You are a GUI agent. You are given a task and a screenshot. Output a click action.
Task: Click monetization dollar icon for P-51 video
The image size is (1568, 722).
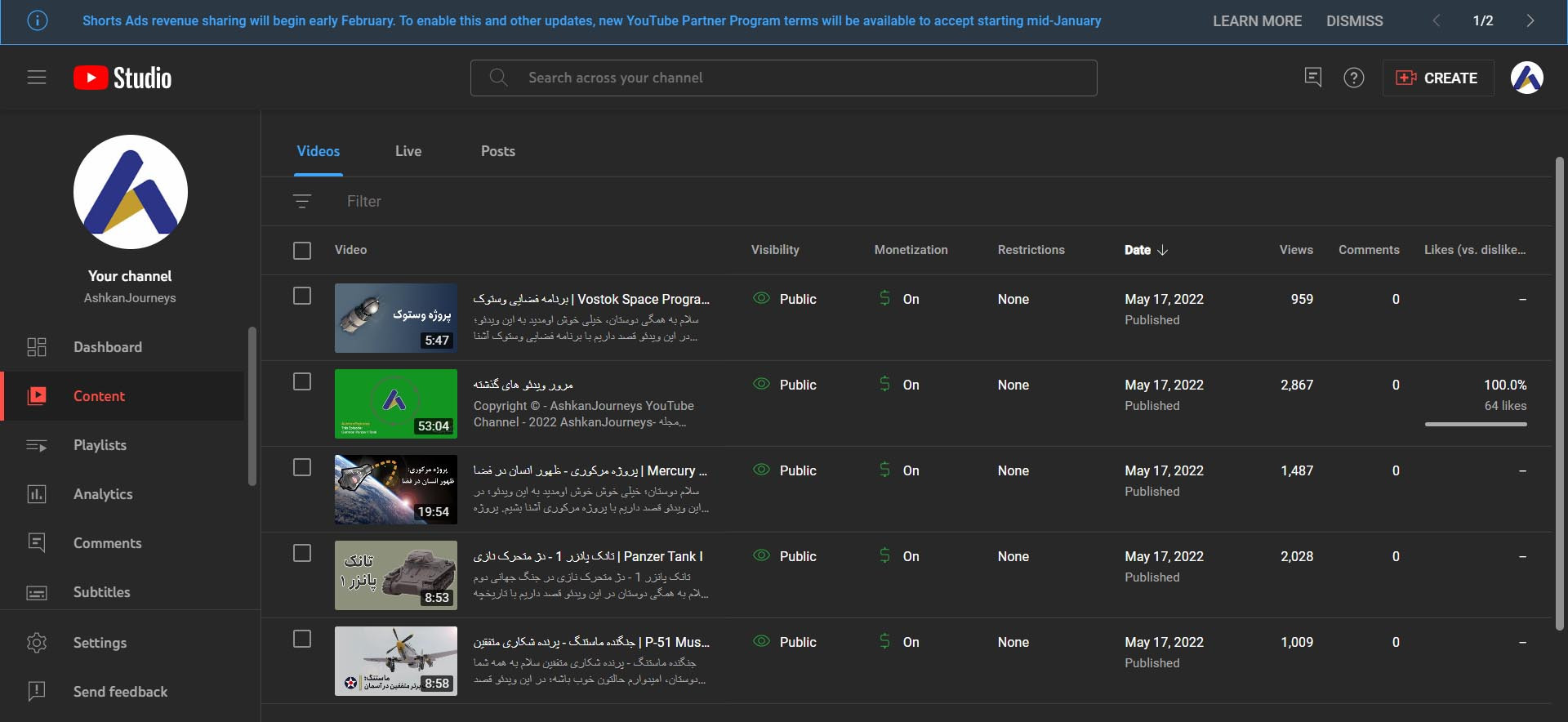tap(885, 642)
